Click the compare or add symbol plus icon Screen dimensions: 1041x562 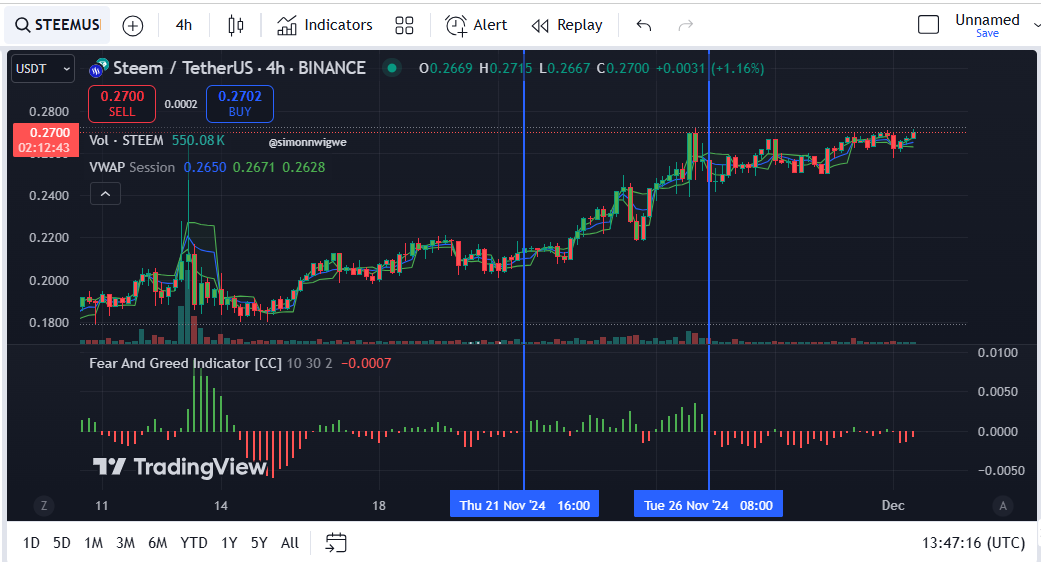point(133,26)
